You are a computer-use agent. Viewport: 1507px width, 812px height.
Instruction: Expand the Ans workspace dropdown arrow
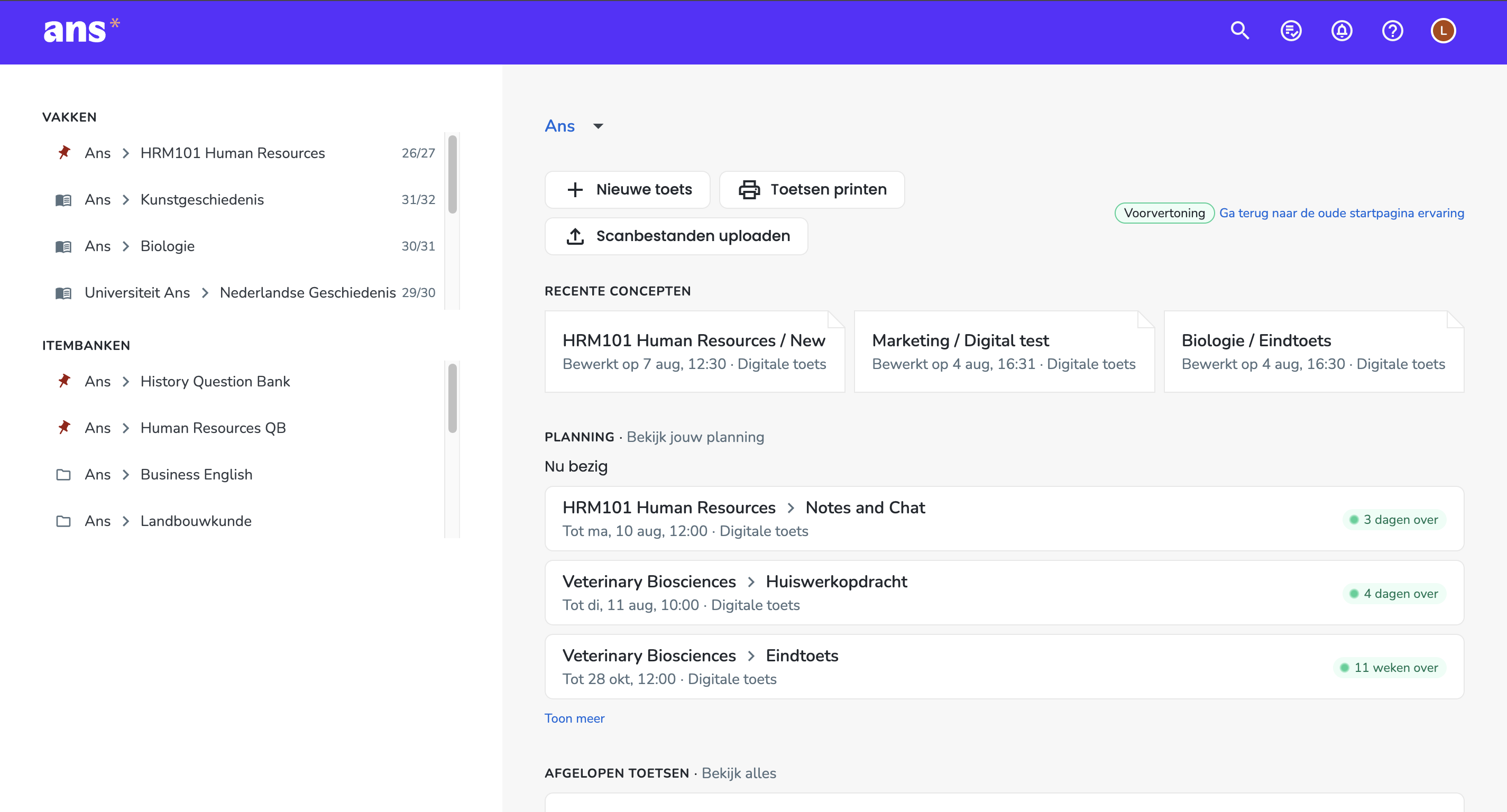[598, 126]
